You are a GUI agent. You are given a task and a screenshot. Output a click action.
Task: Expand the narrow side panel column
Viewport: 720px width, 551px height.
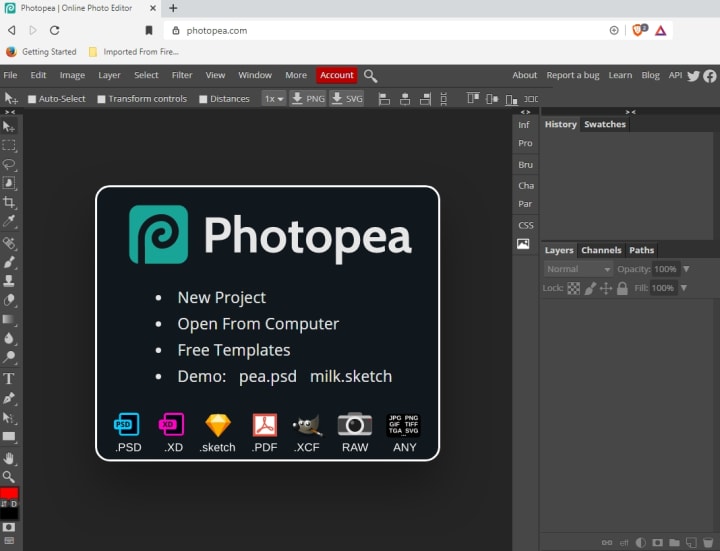[525, 112]
